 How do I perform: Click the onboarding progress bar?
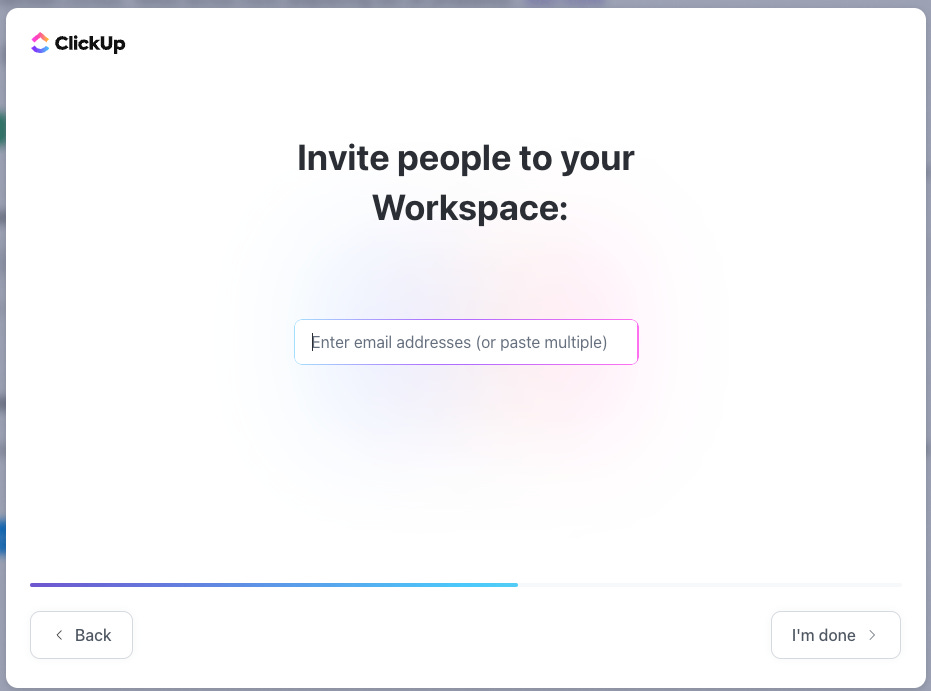[x=466, y=585]
